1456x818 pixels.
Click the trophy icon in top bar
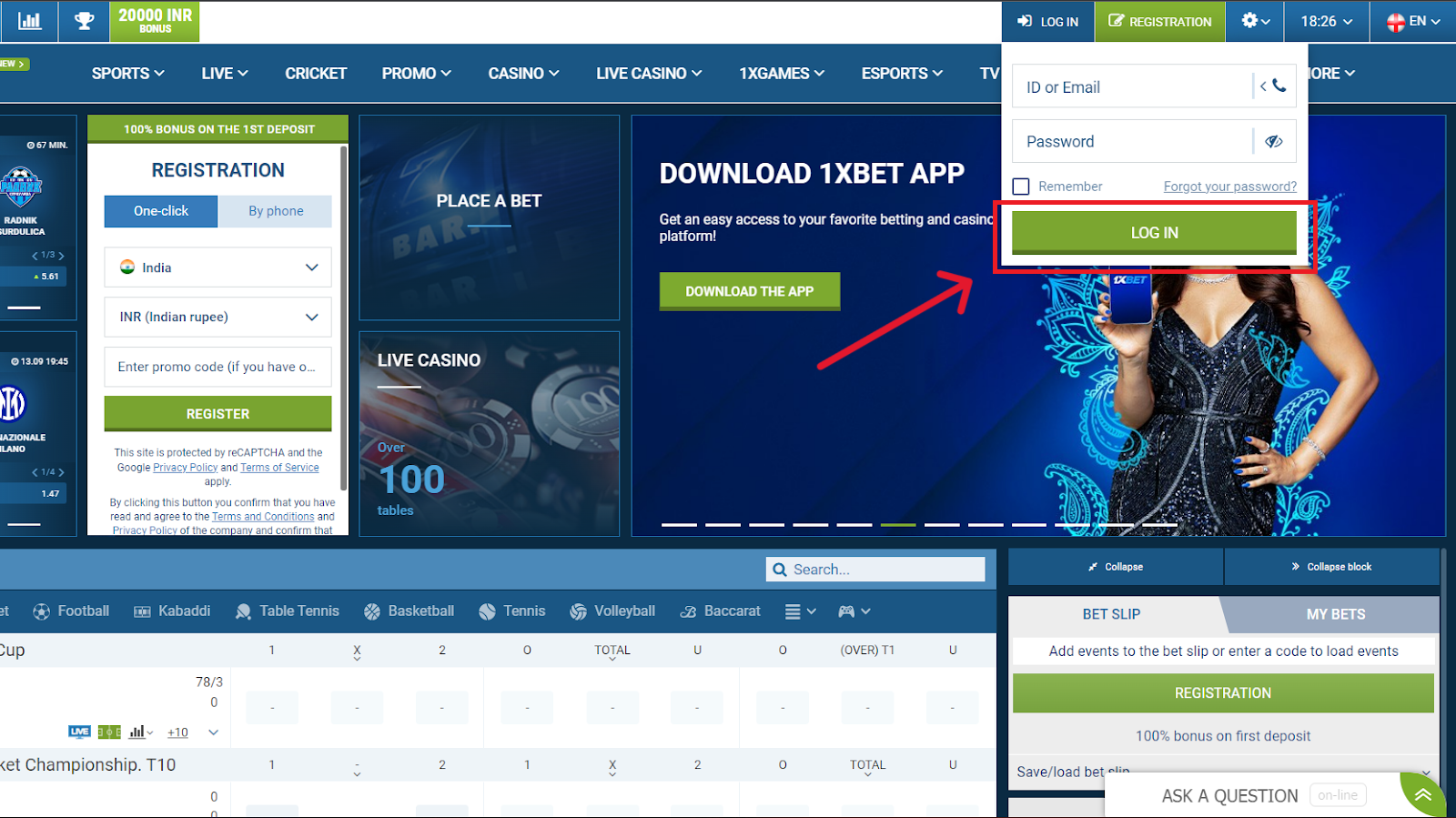pyautogui.click(x=84, y=21)
